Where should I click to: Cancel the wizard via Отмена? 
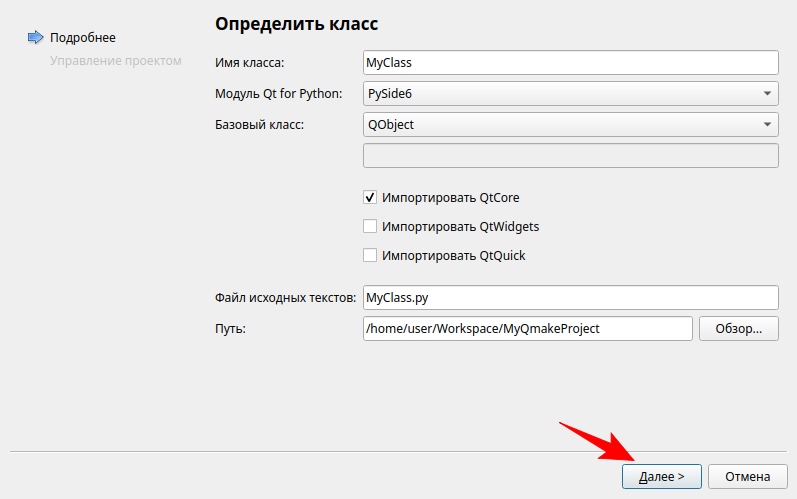(x=747, y=477)
